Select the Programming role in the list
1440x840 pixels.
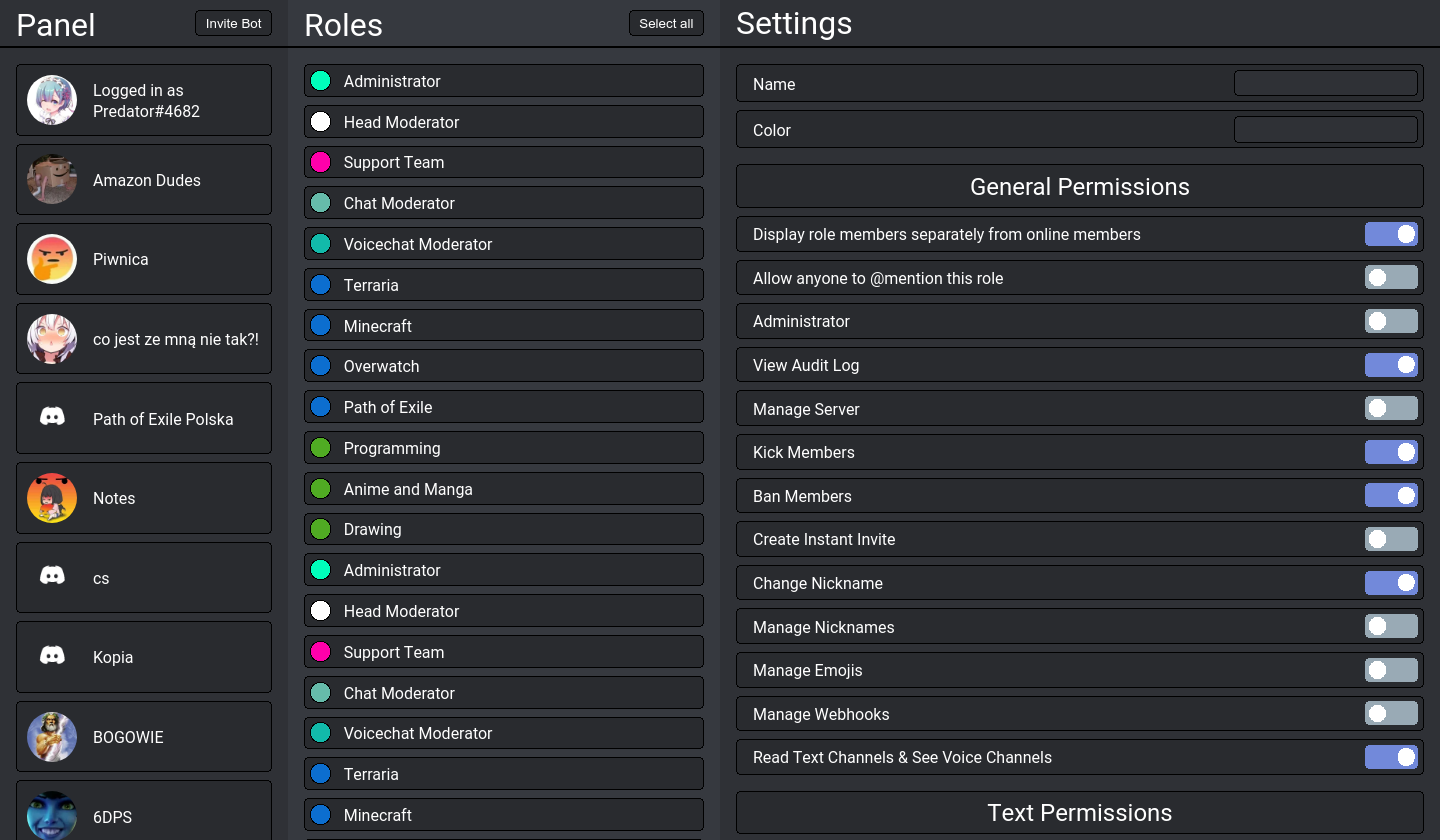tap(503, 448)
